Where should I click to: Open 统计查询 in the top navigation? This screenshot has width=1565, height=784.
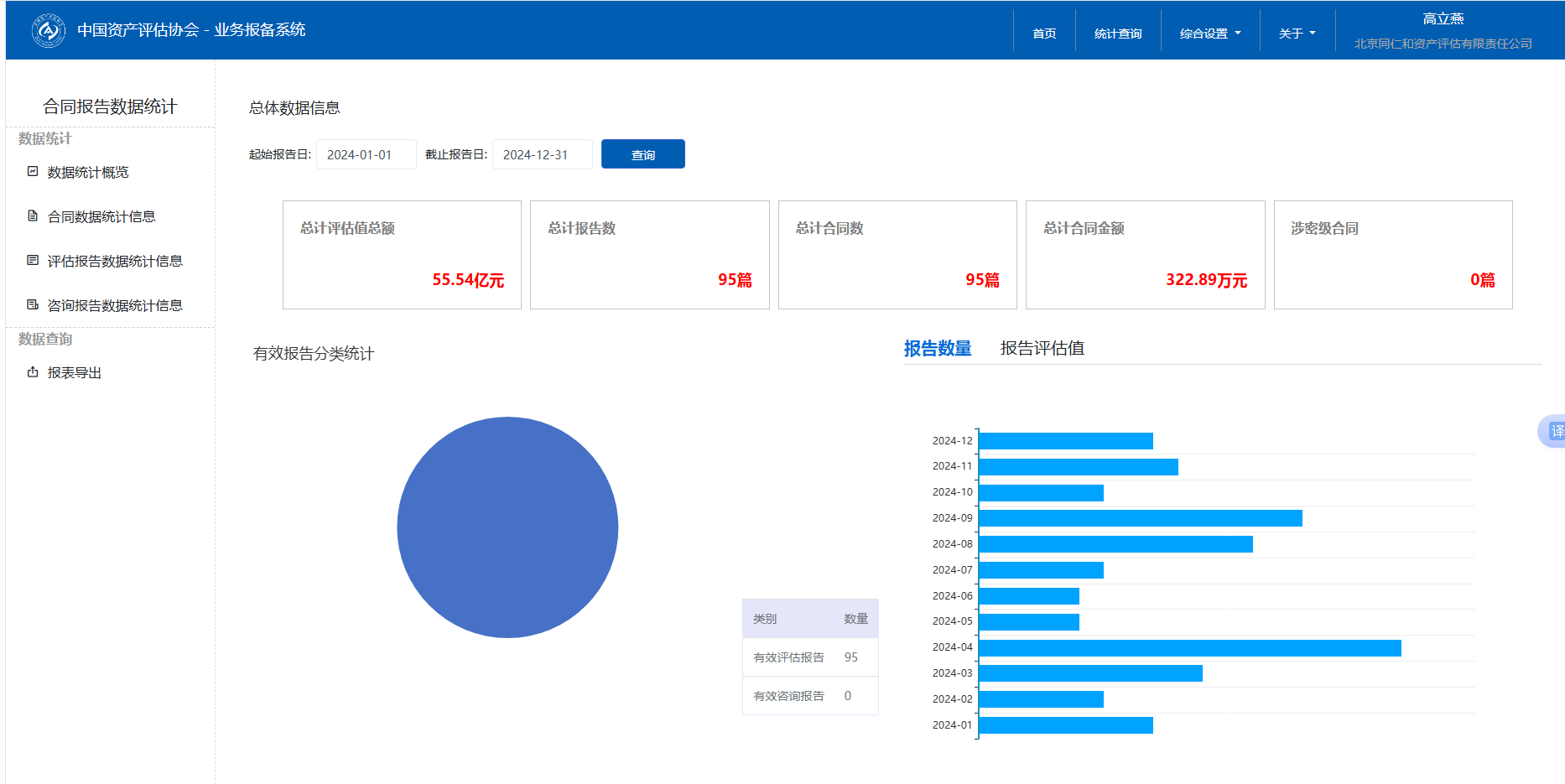click(x=1118, y=34)
